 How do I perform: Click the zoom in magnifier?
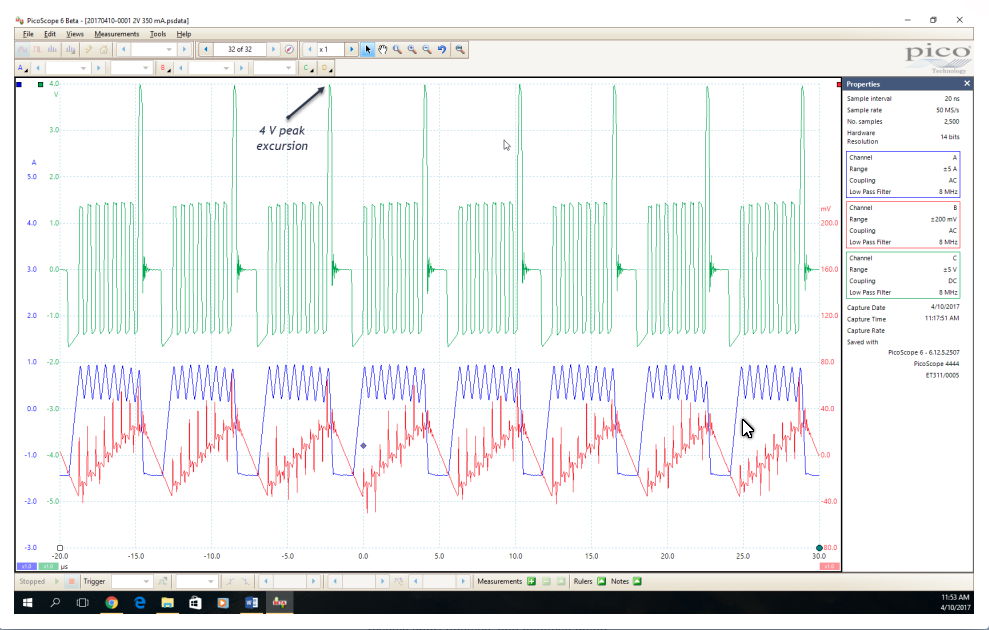(x=412, y=49)
